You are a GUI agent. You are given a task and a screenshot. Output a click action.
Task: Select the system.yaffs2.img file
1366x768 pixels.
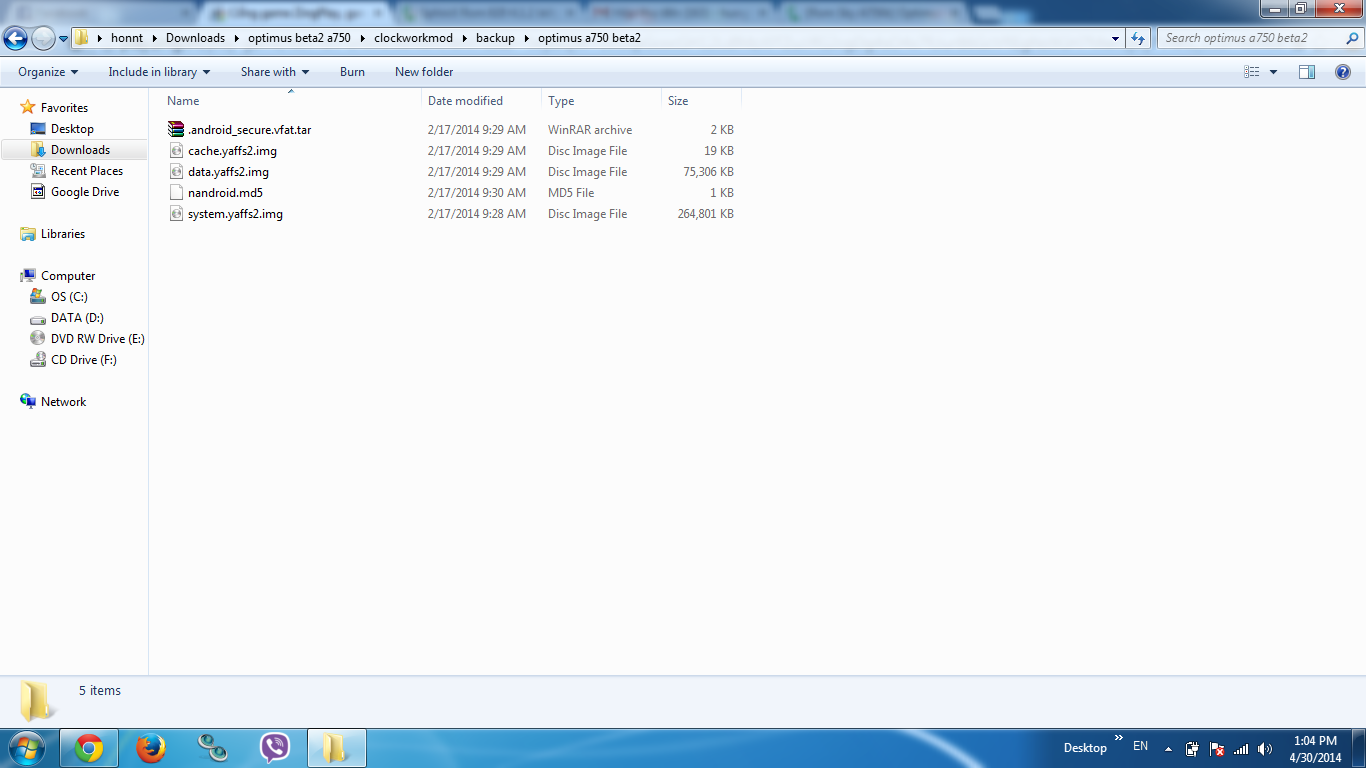235,214
